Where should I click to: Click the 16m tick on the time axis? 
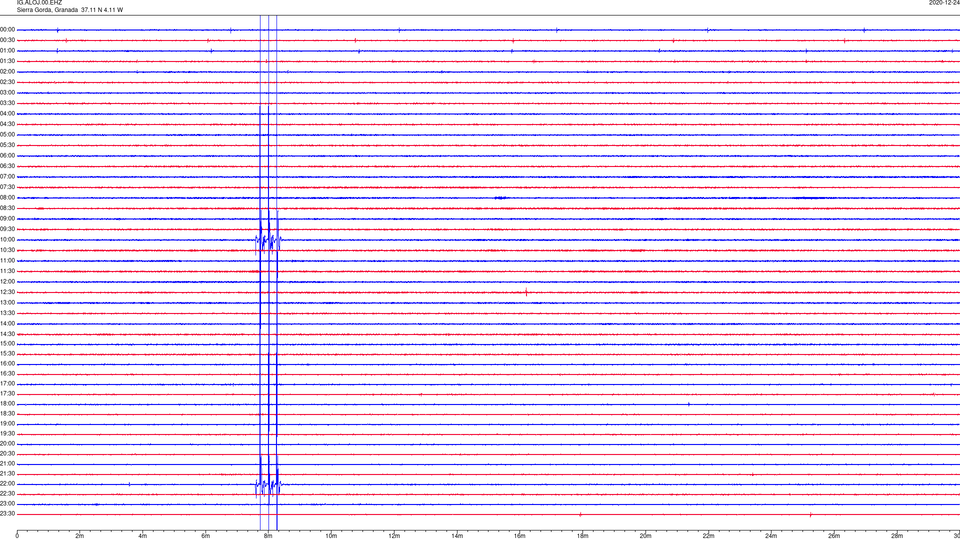point(520,536)
